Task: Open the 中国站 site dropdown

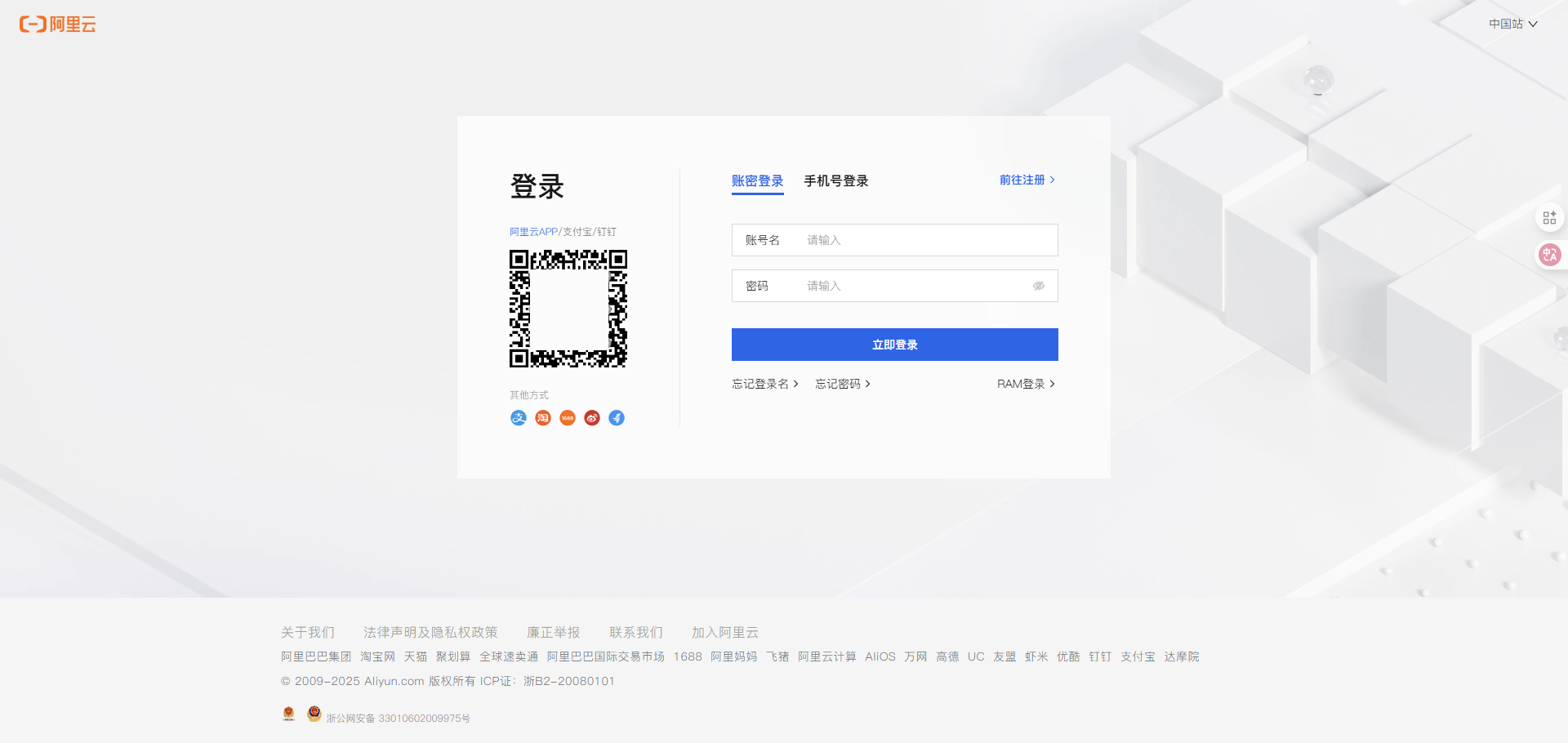Action: [x=1512, y=24]
